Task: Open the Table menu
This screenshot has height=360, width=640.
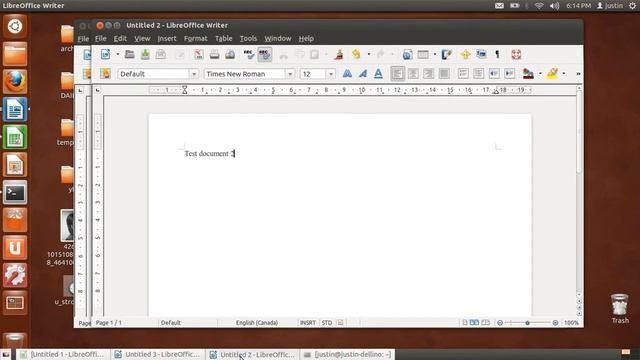Action: tap(224, 38)
